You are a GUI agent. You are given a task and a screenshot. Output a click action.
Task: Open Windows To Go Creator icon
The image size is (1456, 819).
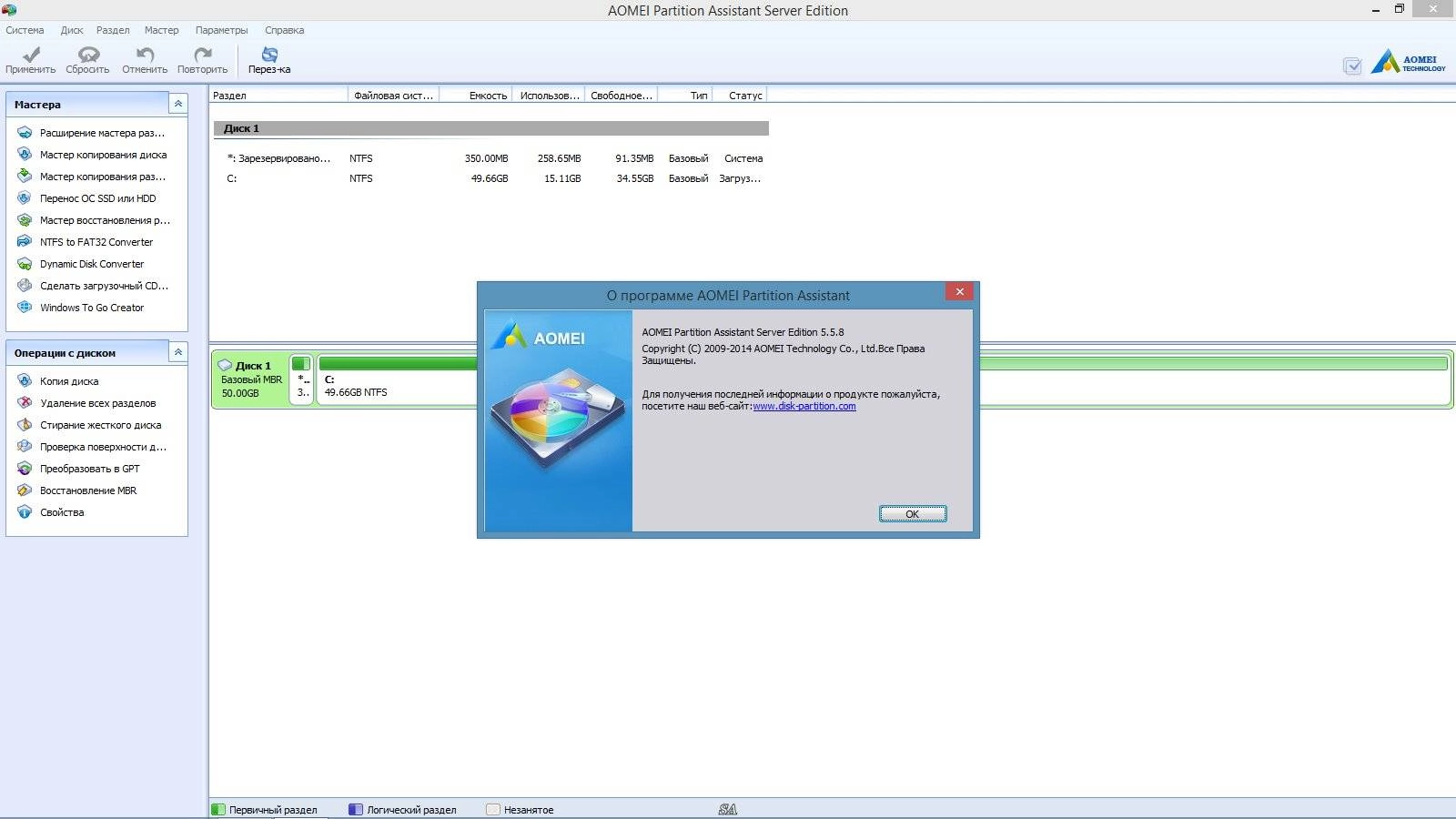(25, 308)
